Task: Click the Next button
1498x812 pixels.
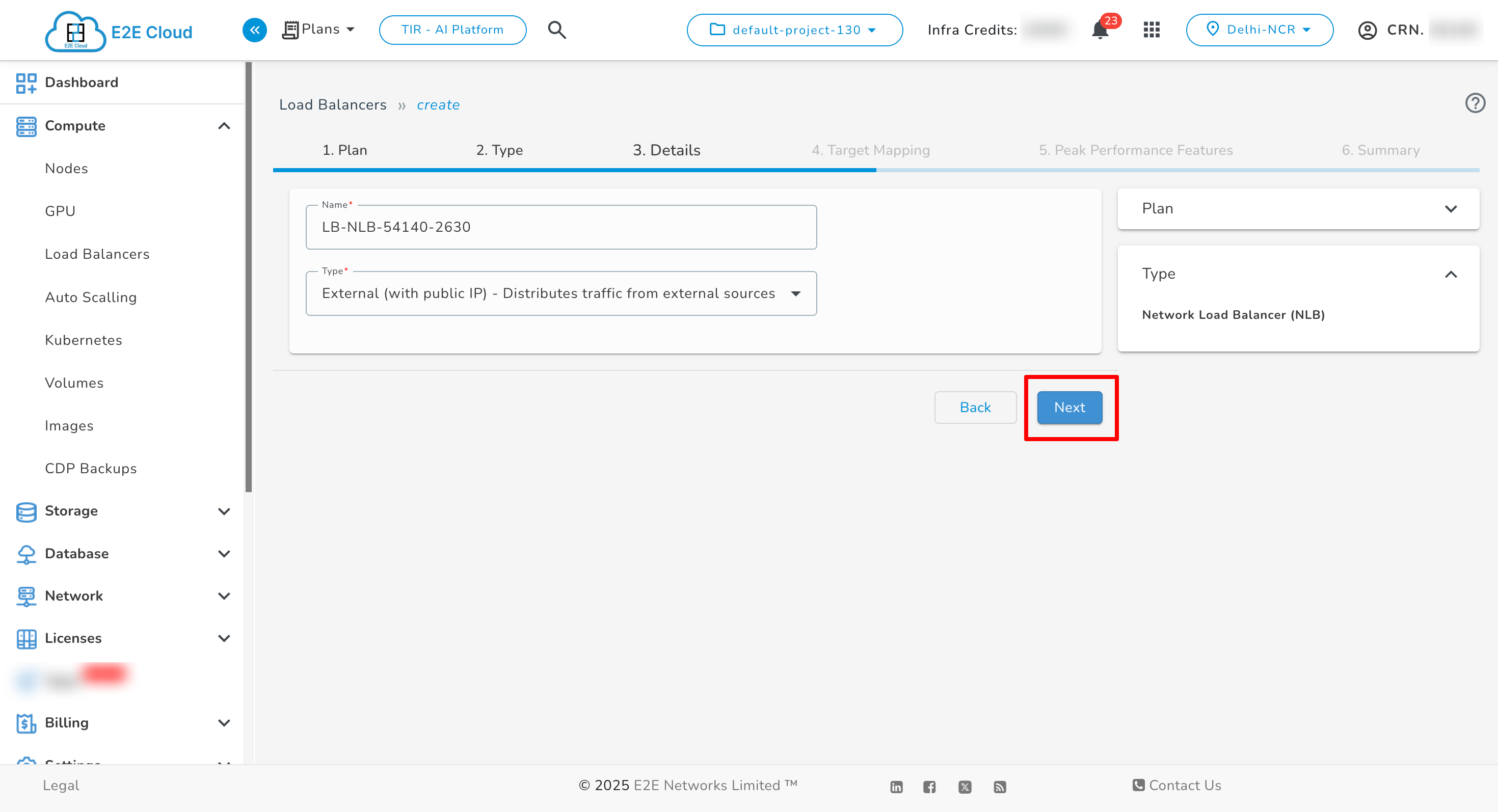Action: 1069,408
